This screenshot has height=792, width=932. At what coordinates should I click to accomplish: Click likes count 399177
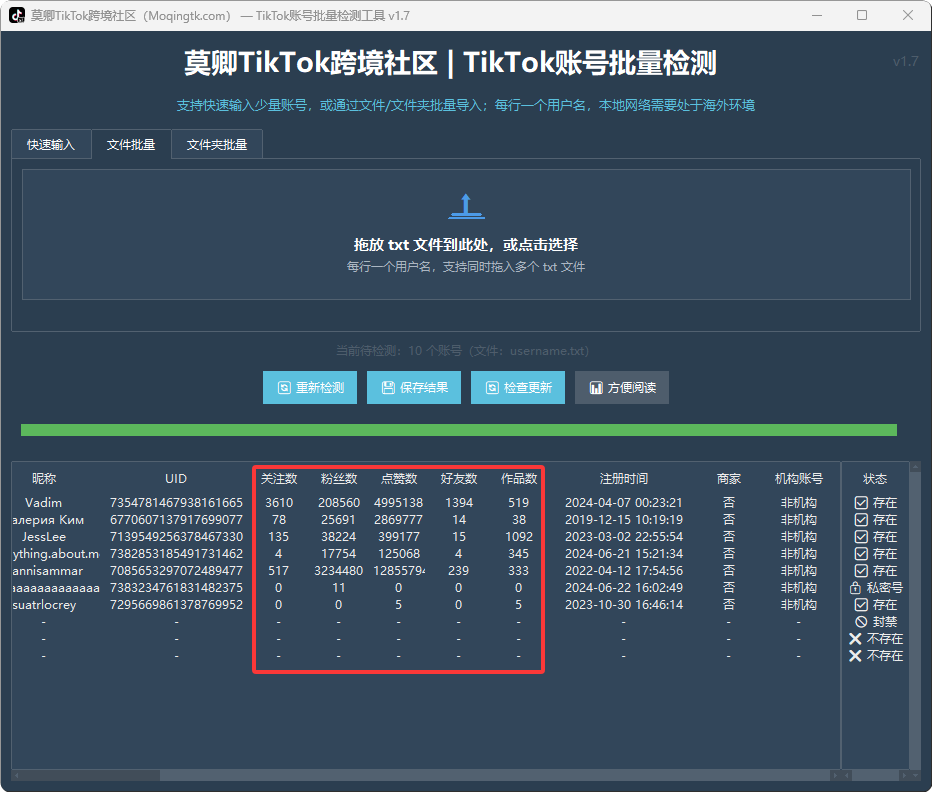click(399, 536)
